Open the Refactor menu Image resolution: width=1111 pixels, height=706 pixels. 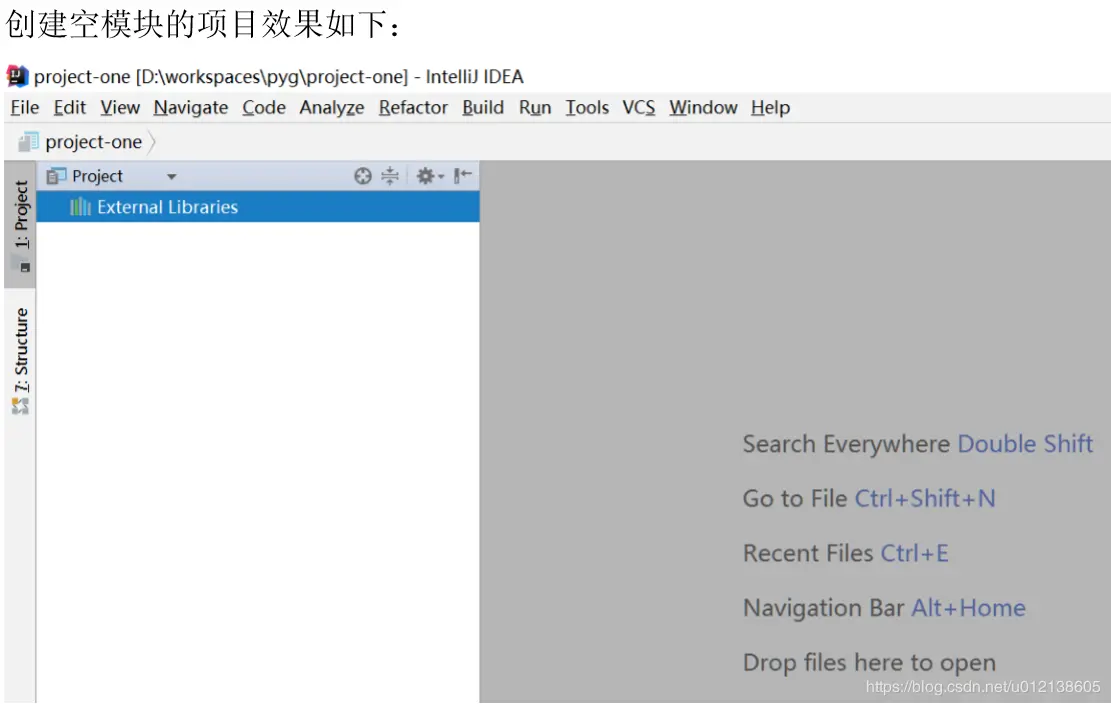[x=413, y=107]
